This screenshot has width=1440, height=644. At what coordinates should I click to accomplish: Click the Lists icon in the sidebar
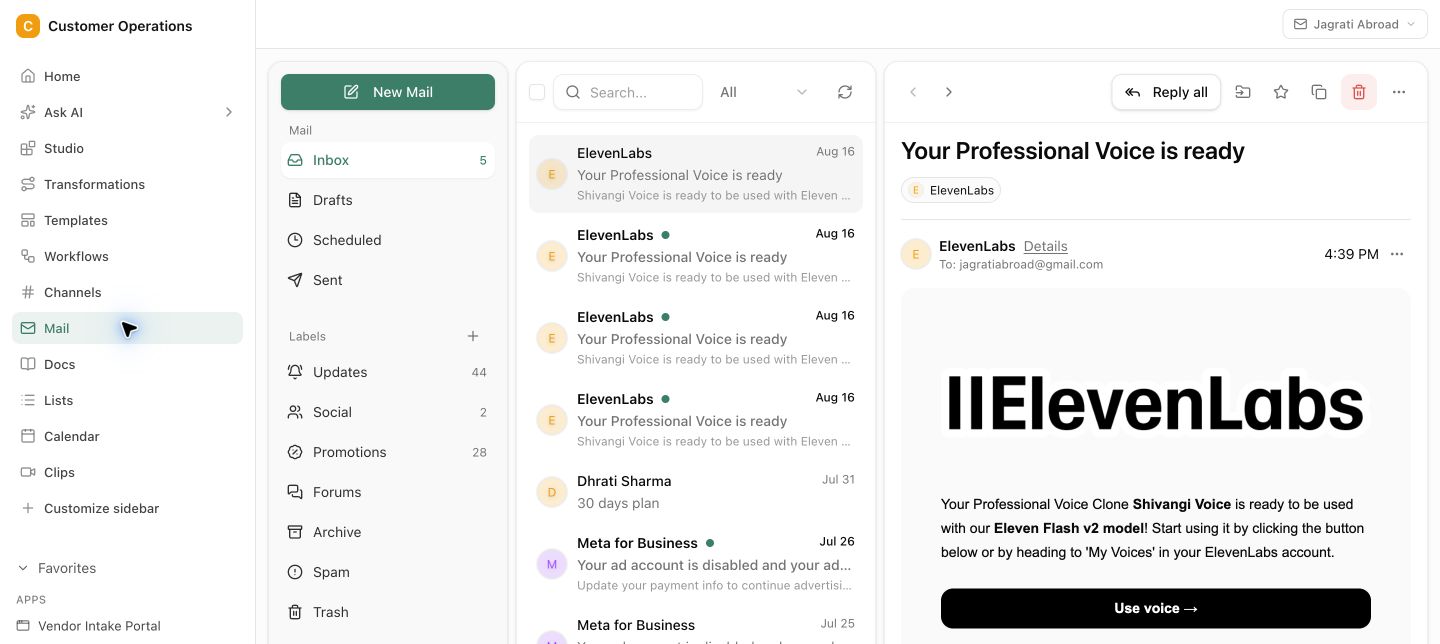[x=28, y=400]
